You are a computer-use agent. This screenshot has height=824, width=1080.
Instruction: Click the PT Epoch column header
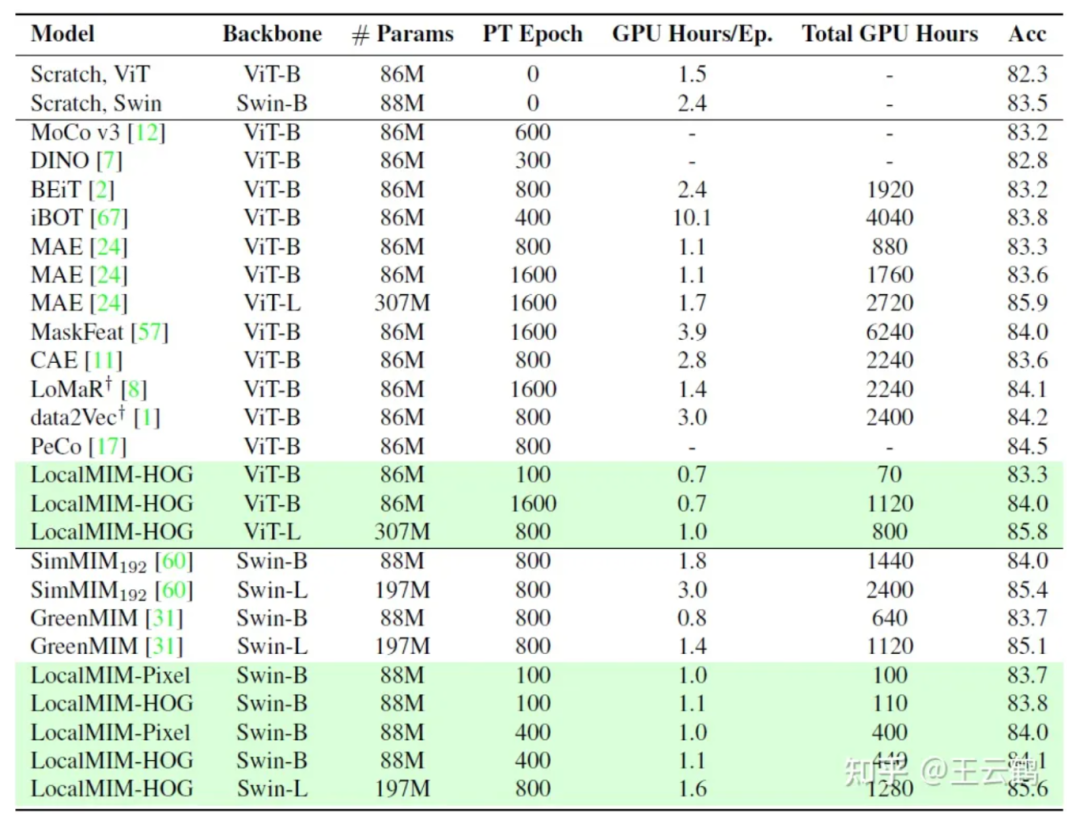pyautogui.click(x=532, y=34)
